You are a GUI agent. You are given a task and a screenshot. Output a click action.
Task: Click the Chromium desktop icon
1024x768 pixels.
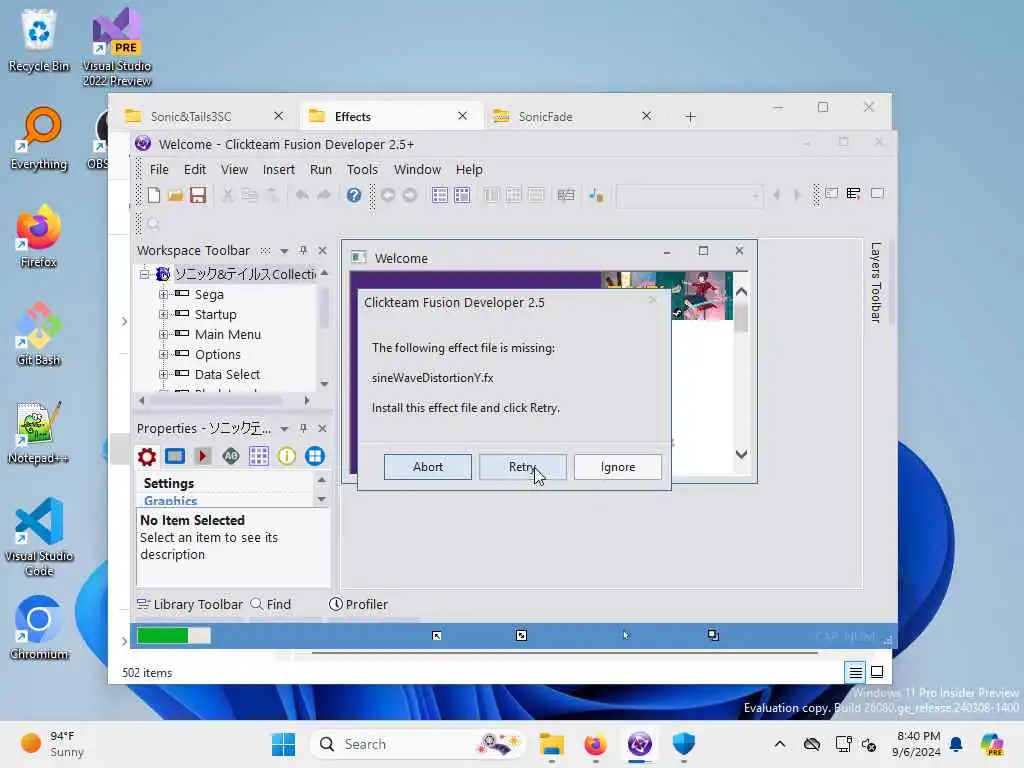pyautogui.click(x=39, y=627)
